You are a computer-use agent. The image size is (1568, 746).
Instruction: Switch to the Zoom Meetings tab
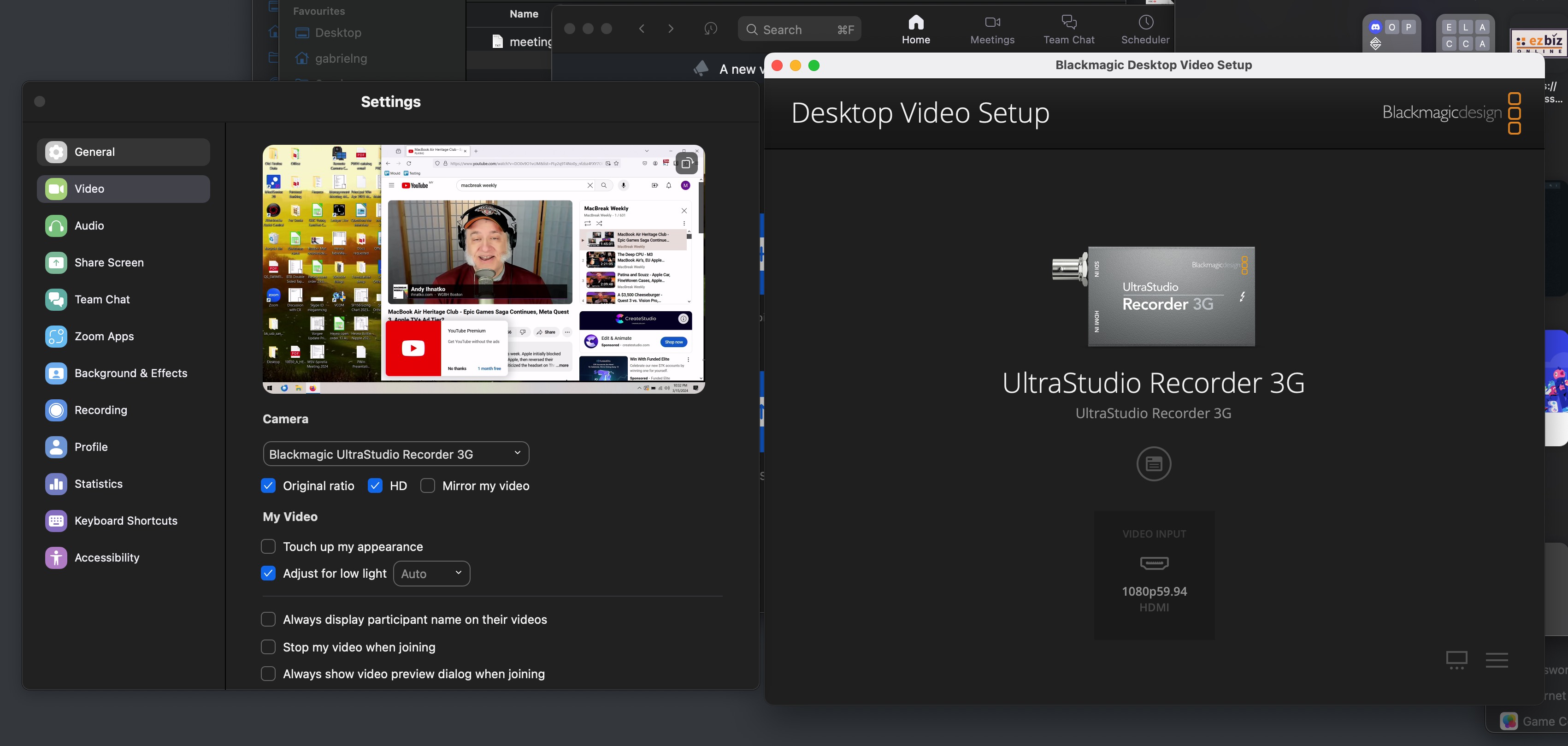tap(992, 30)
